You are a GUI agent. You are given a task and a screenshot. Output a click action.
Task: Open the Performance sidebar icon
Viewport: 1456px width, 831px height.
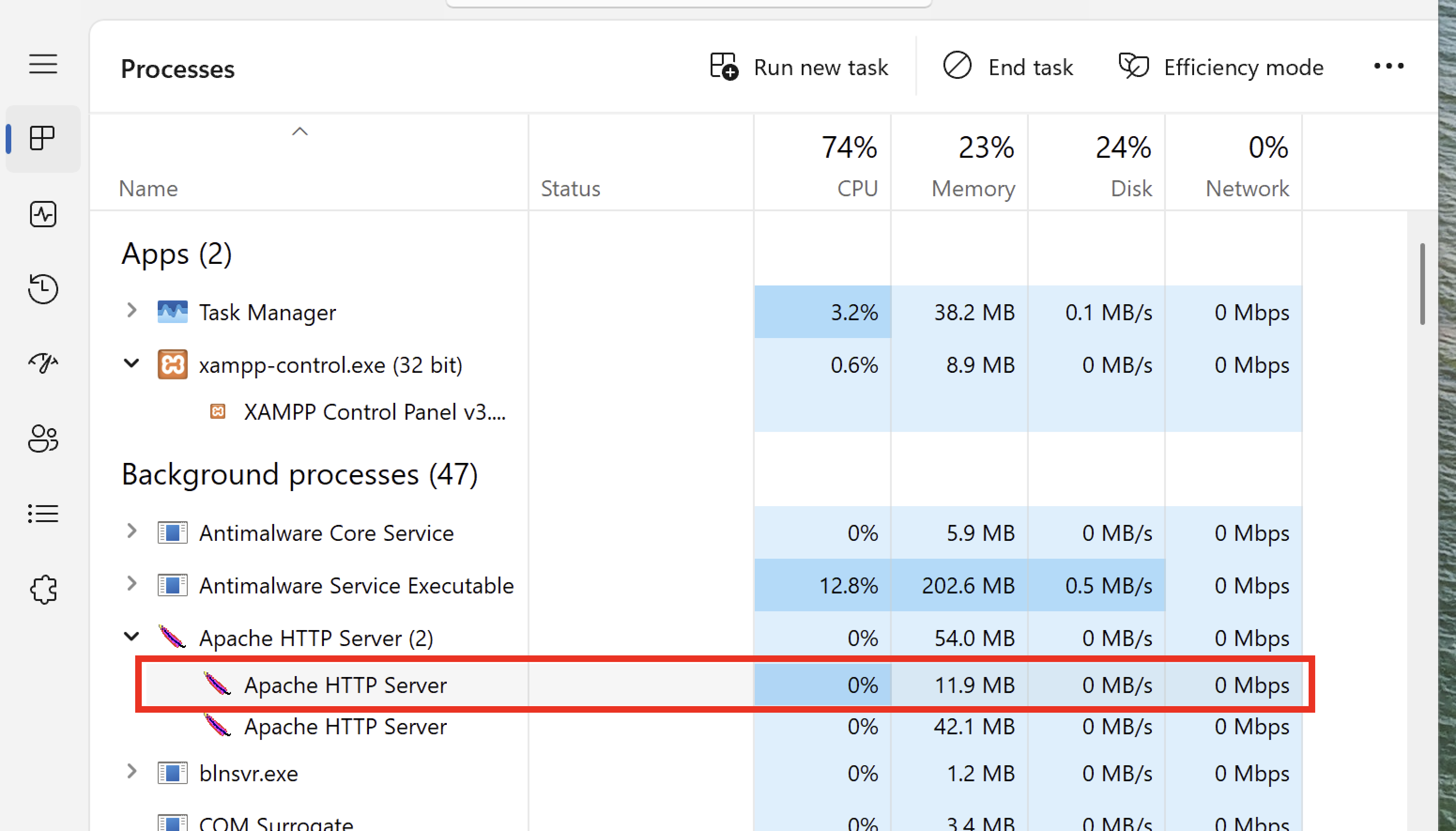pos(43,214)
